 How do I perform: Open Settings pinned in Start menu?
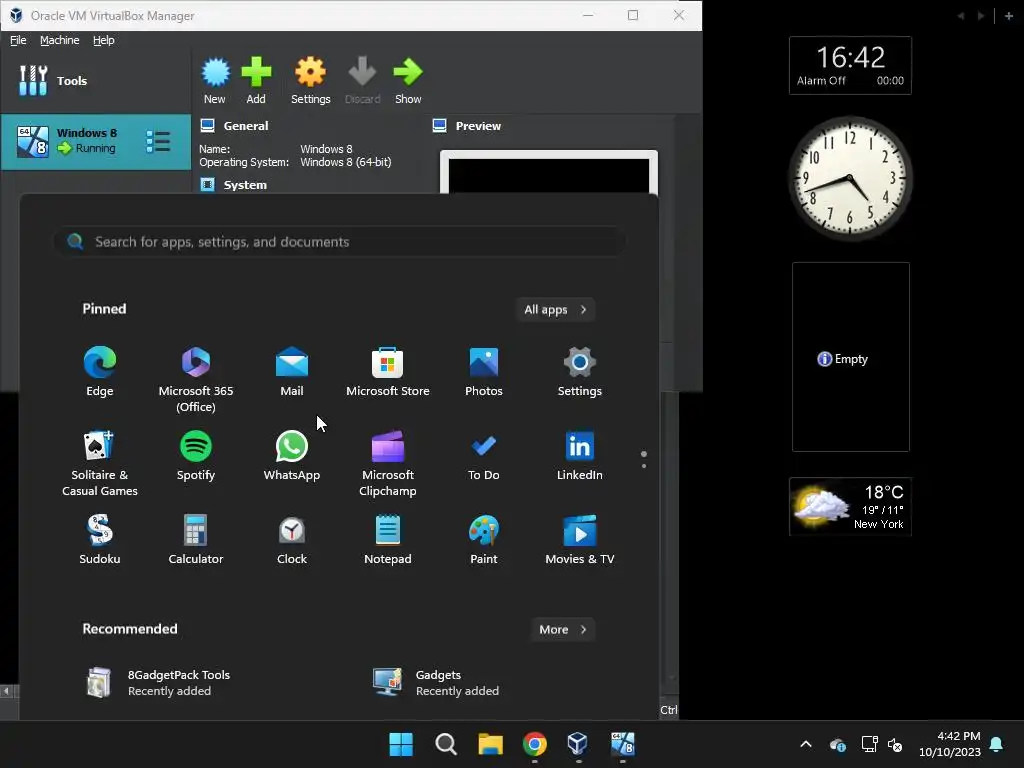[580, 372]
